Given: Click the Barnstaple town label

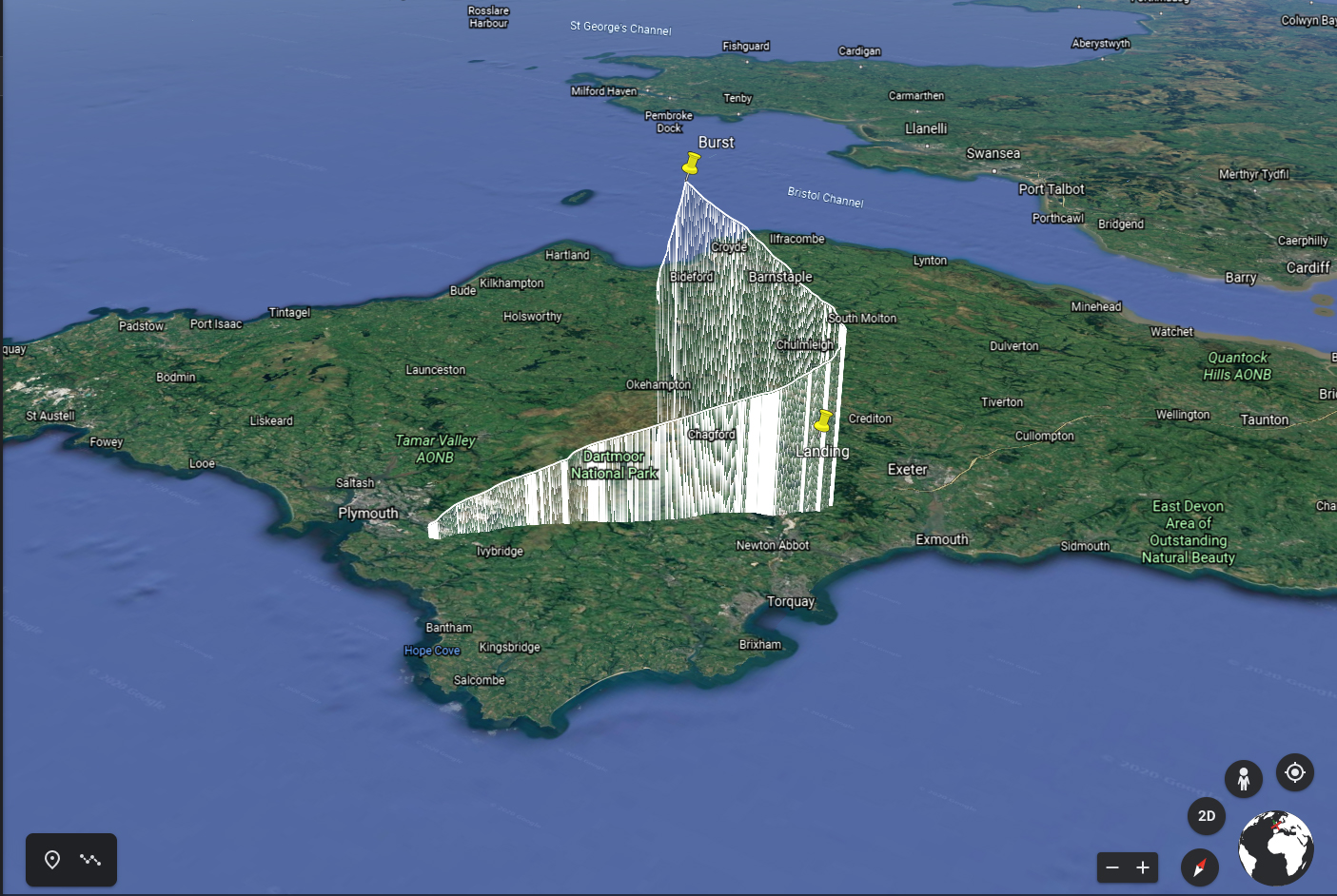Looking at the screenshot, I should coord(780,277).
